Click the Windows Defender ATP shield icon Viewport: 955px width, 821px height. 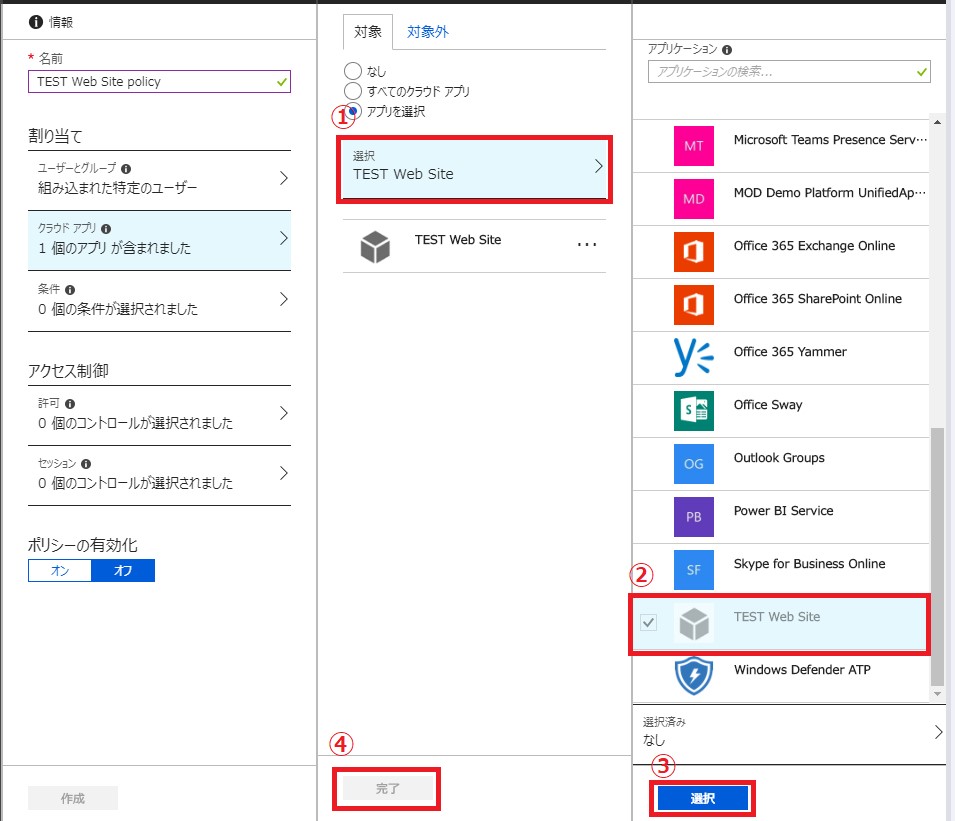[693, 675]
